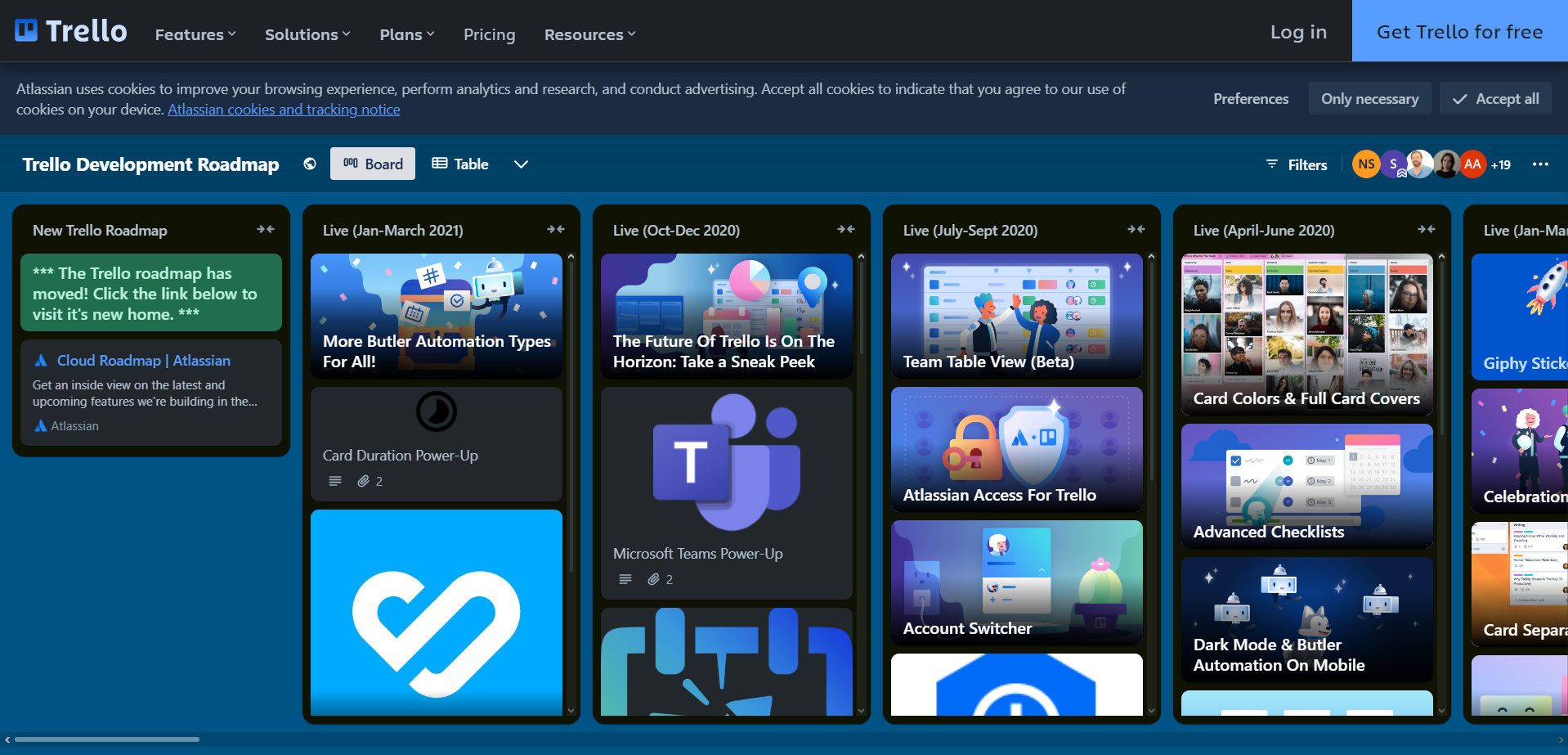Collapse the New Trello Roadmap list
The width and height of the screenshot is (1568, 755).
point(266,229)
